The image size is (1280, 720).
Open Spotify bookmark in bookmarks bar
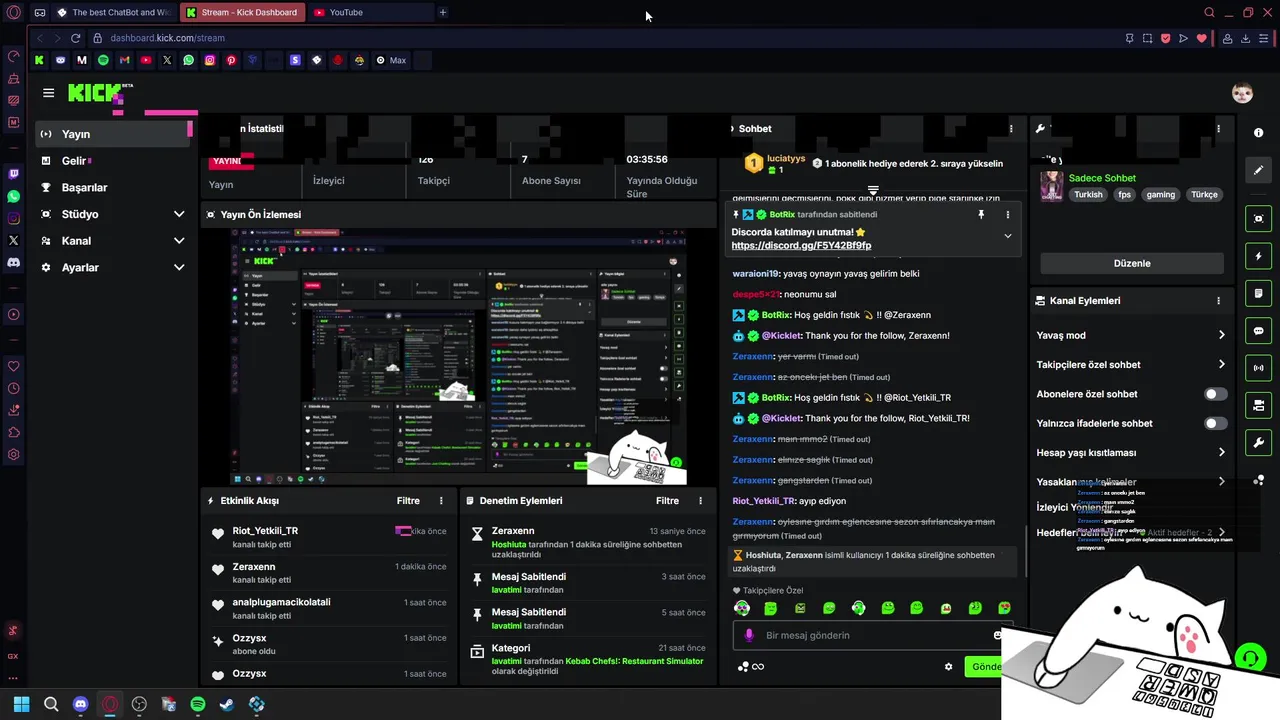click(x=103, y=60)
